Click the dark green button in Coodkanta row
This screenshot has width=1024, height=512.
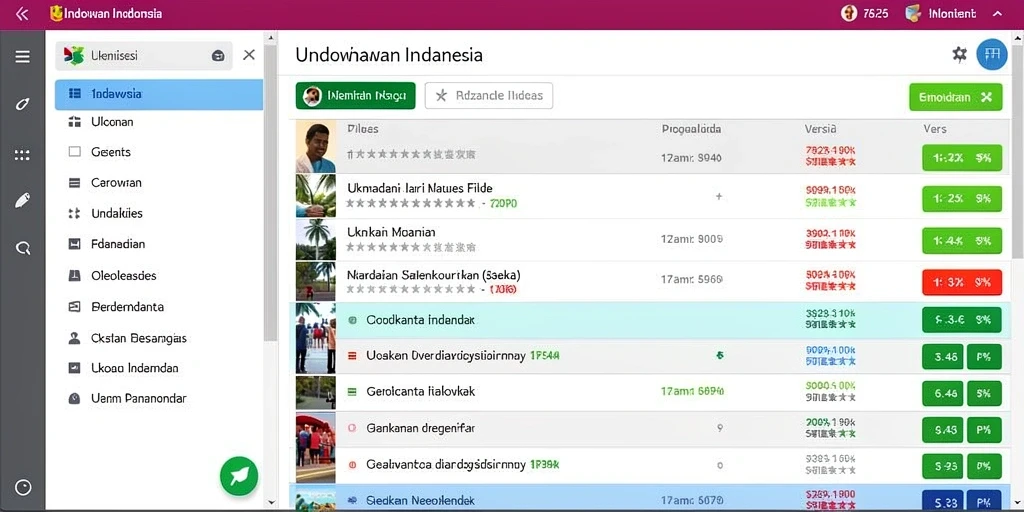pos(961,320)
